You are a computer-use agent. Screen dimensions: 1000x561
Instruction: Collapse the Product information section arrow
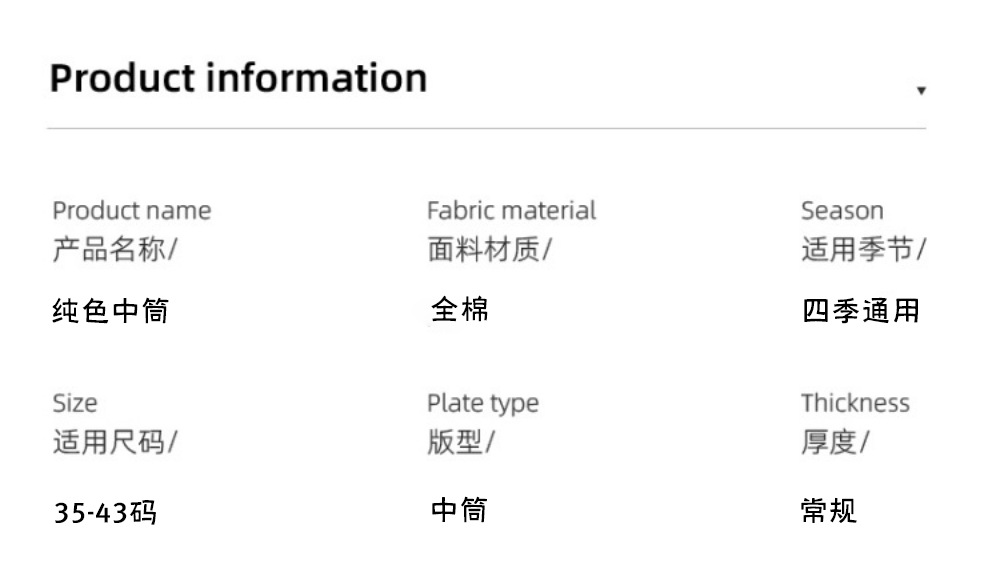(921, 91)
